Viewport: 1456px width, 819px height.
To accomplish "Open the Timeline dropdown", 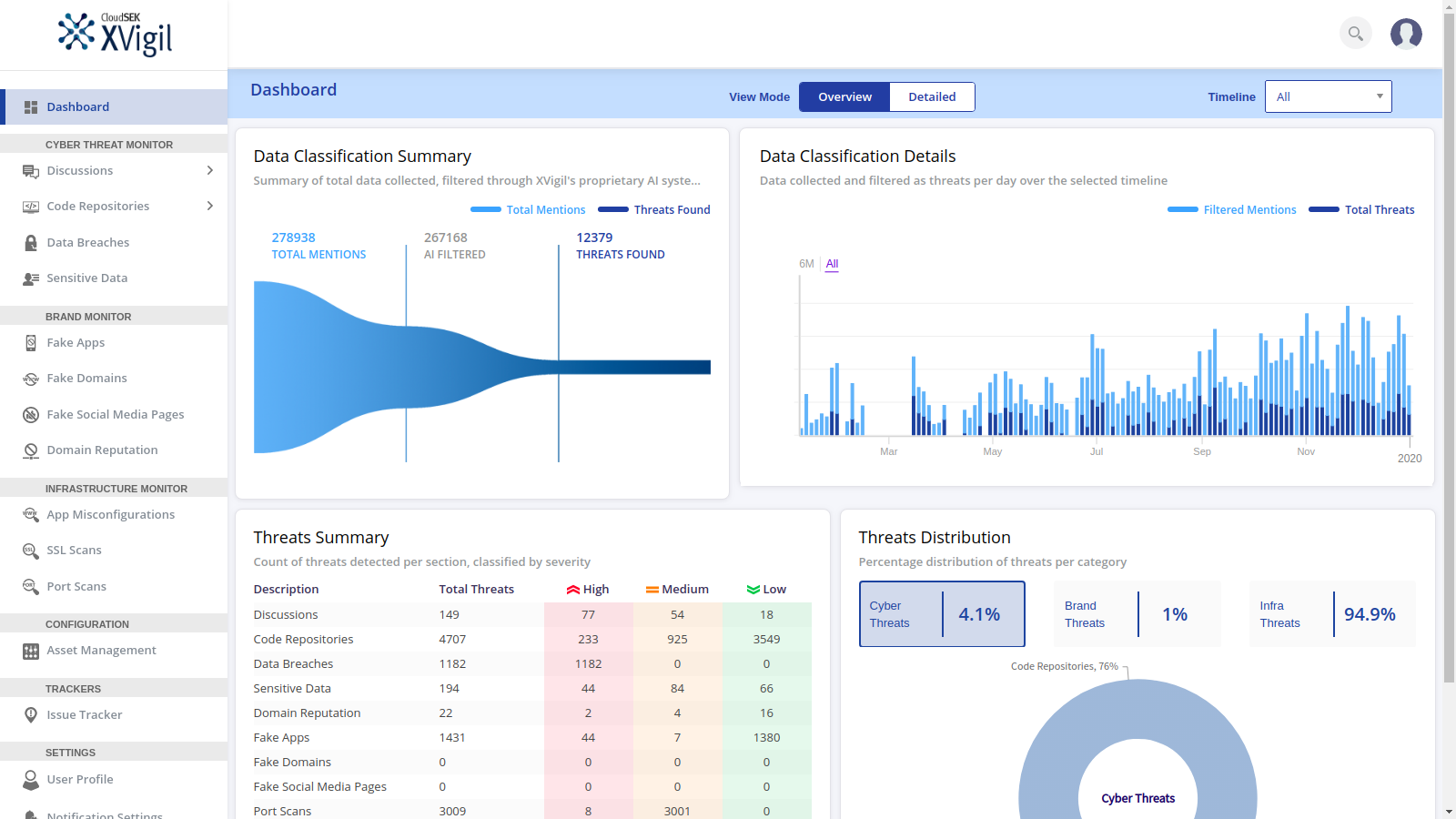I will 1328,96.
